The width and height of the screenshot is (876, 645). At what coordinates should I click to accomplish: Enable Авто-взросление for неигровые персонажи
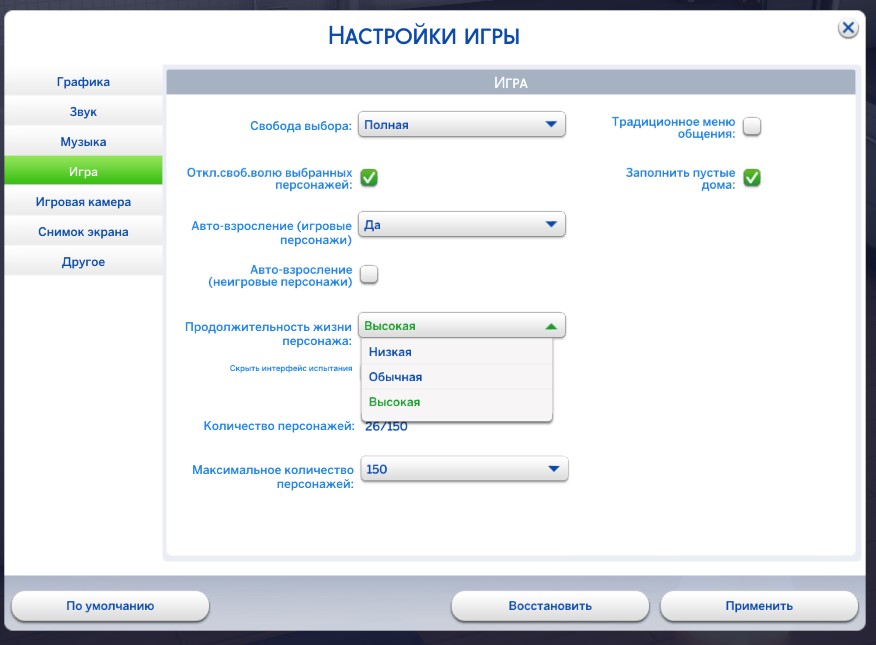[x=369, y=274]
